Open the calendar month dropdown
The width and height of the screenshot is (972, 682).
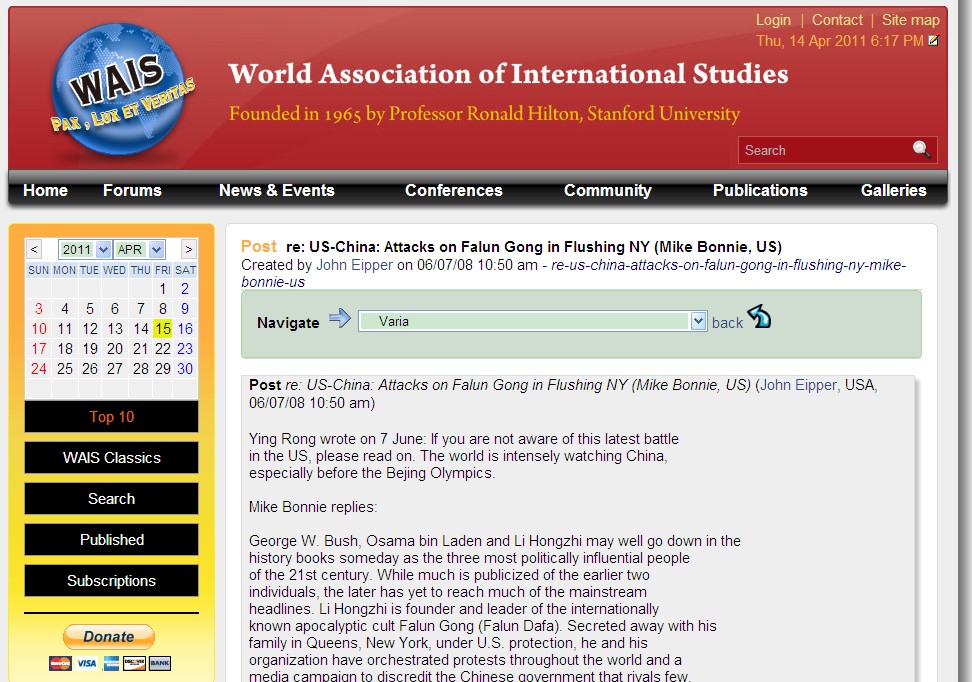click(x=139, y=249)
